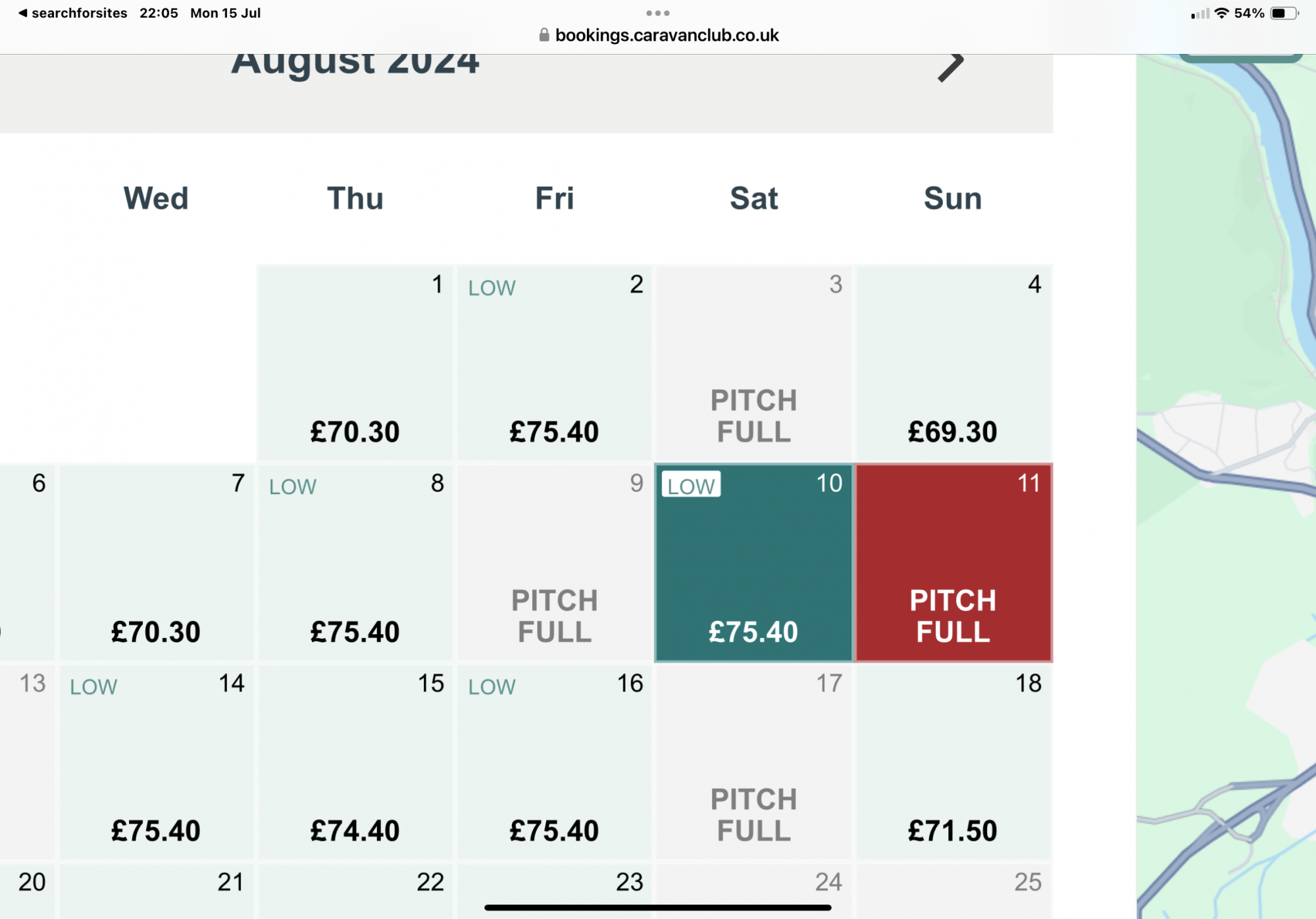The image size is (1316, 919).
Task: Tap the battery icon in the status bar
Action: coord(1284,13)
